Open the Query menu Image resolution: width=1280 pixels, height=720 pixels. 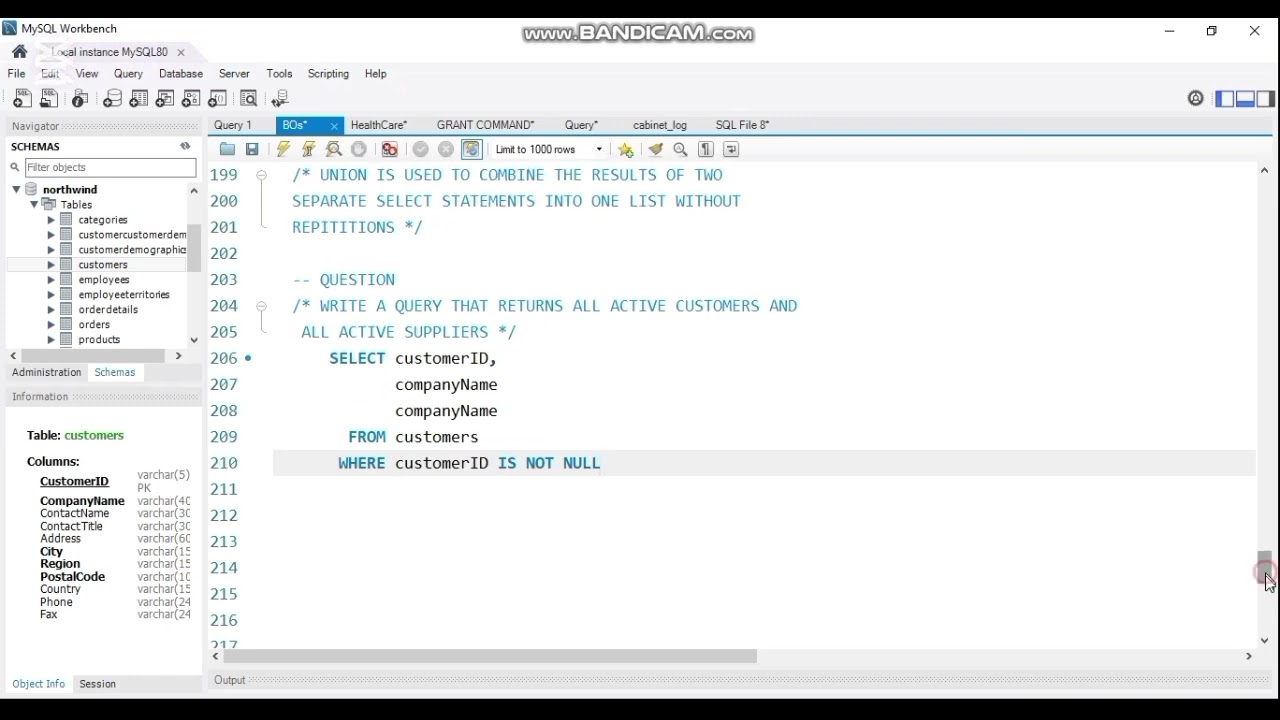pos(128,74)
